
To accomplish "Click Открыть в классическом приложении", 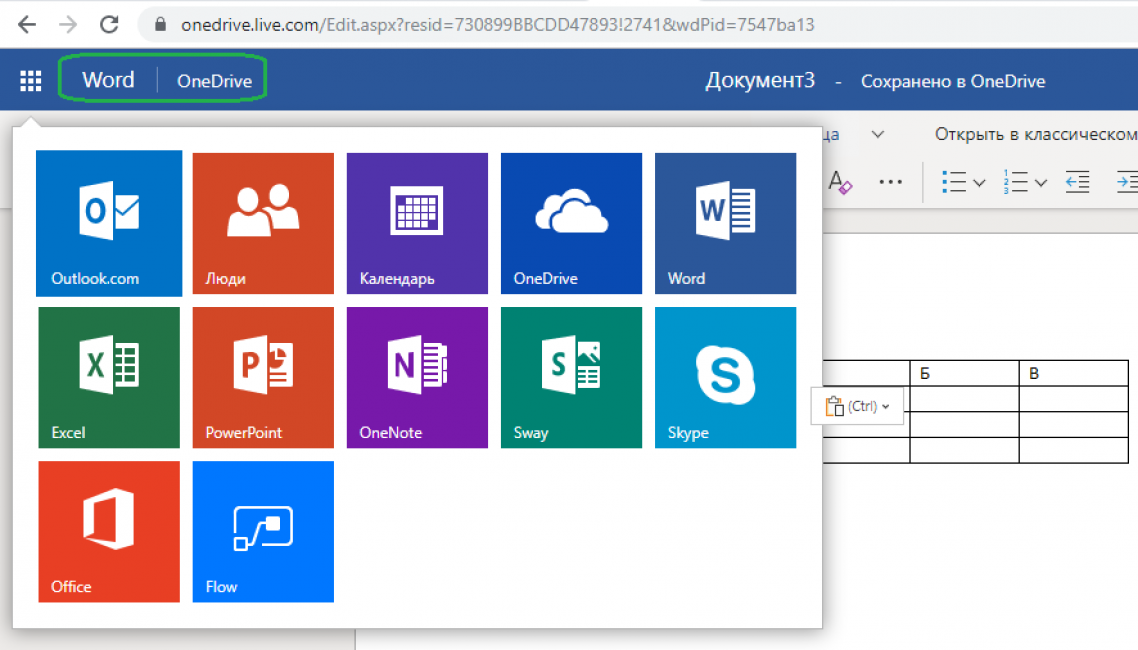I will tap(1035, 134).
